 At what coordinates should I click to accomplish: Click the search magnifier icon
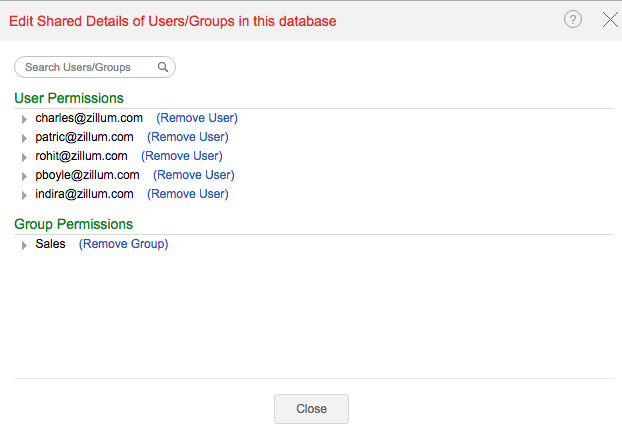(163, 67)
